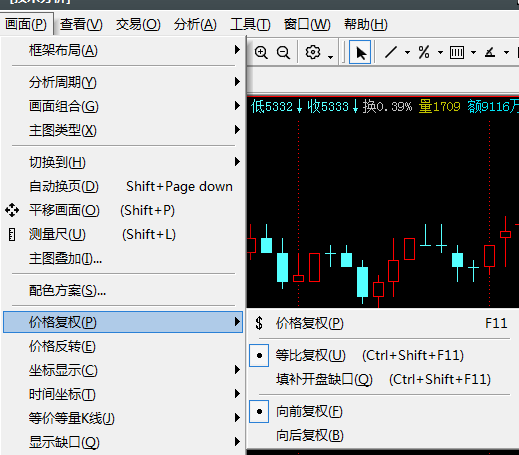Viewport: 519px width, 455px height.
Task: Open the 分析(A) menu
Action: pos(195,24)
